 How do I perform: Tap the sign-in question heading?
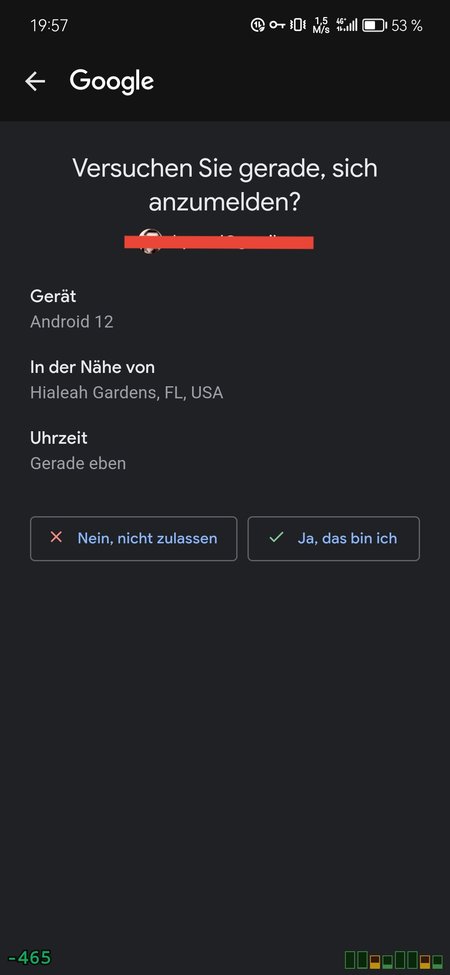(x=225, y=185)
